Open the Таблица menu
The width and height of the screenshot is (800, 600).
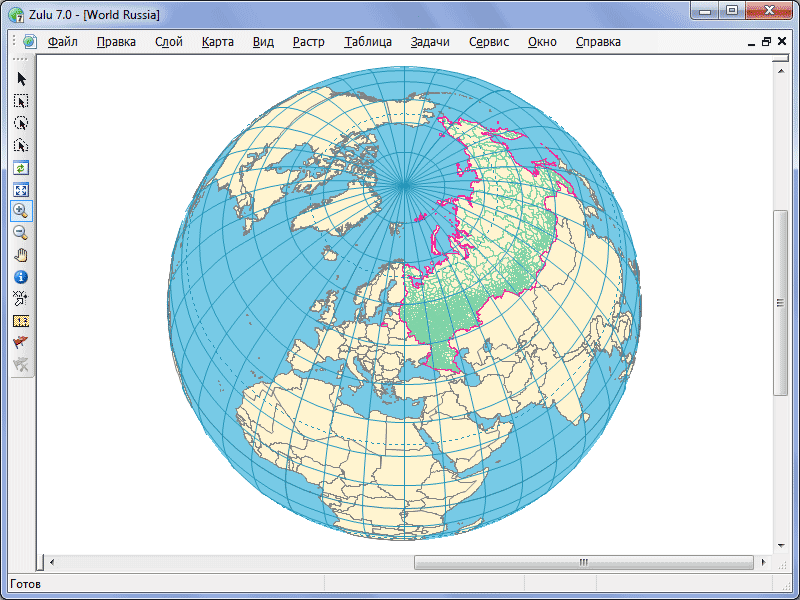click(367, 42)
